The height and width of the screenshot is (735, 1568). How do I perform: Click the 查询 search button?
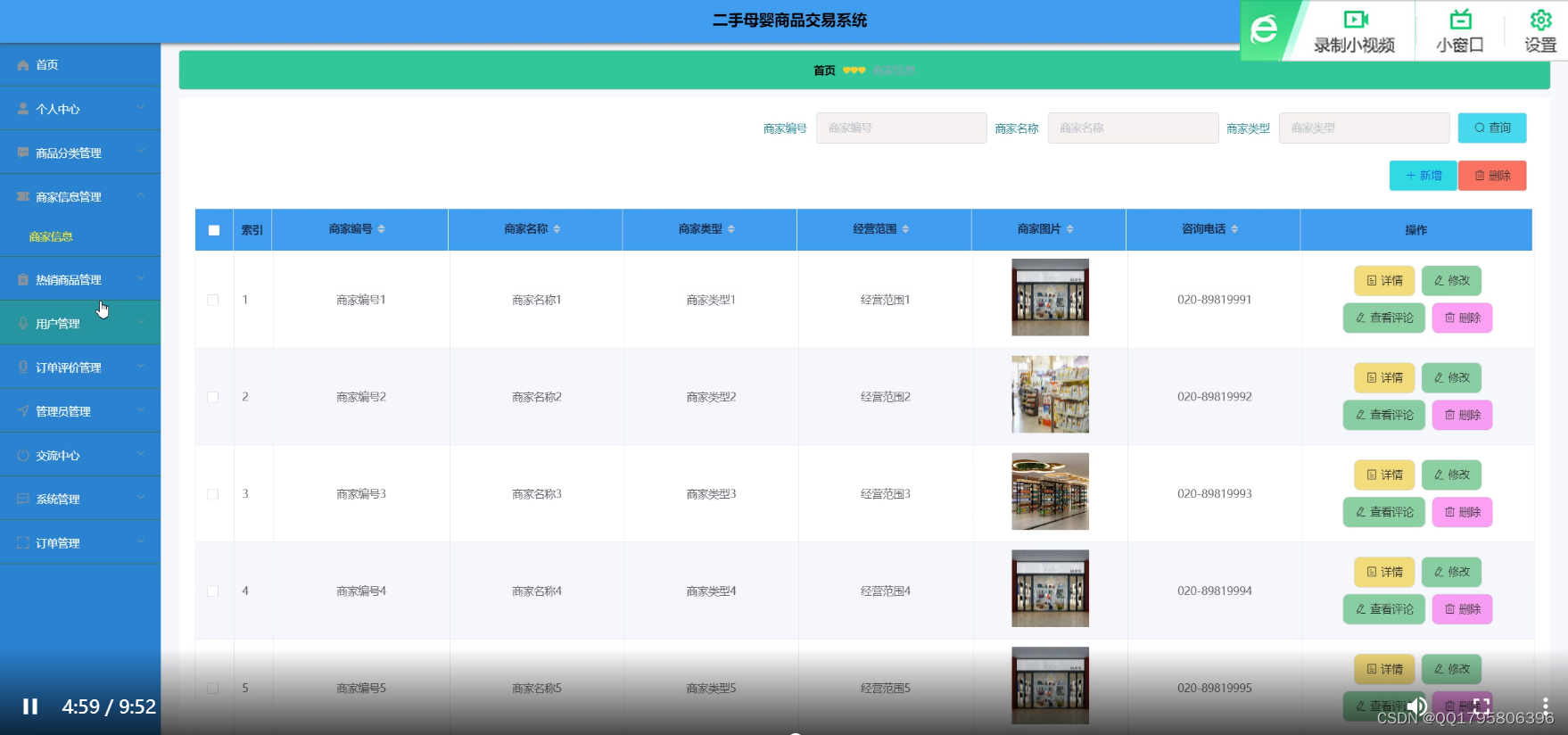tap(1492, 128)
